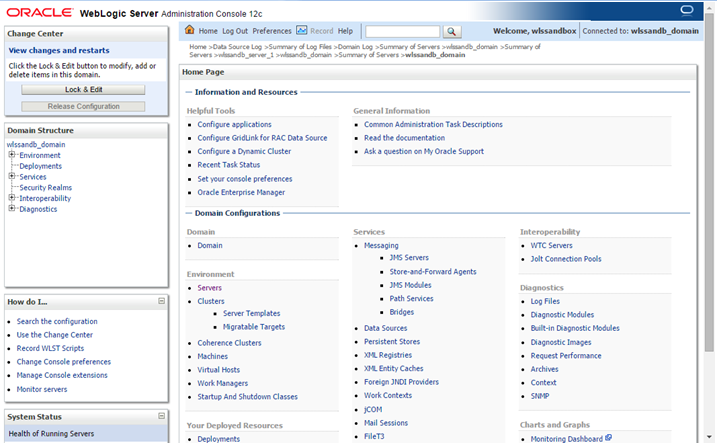Click the Oracle ring logo top right
Image resolution: width=717 pixels, height=444 pixels.
[x=687, y=10]
